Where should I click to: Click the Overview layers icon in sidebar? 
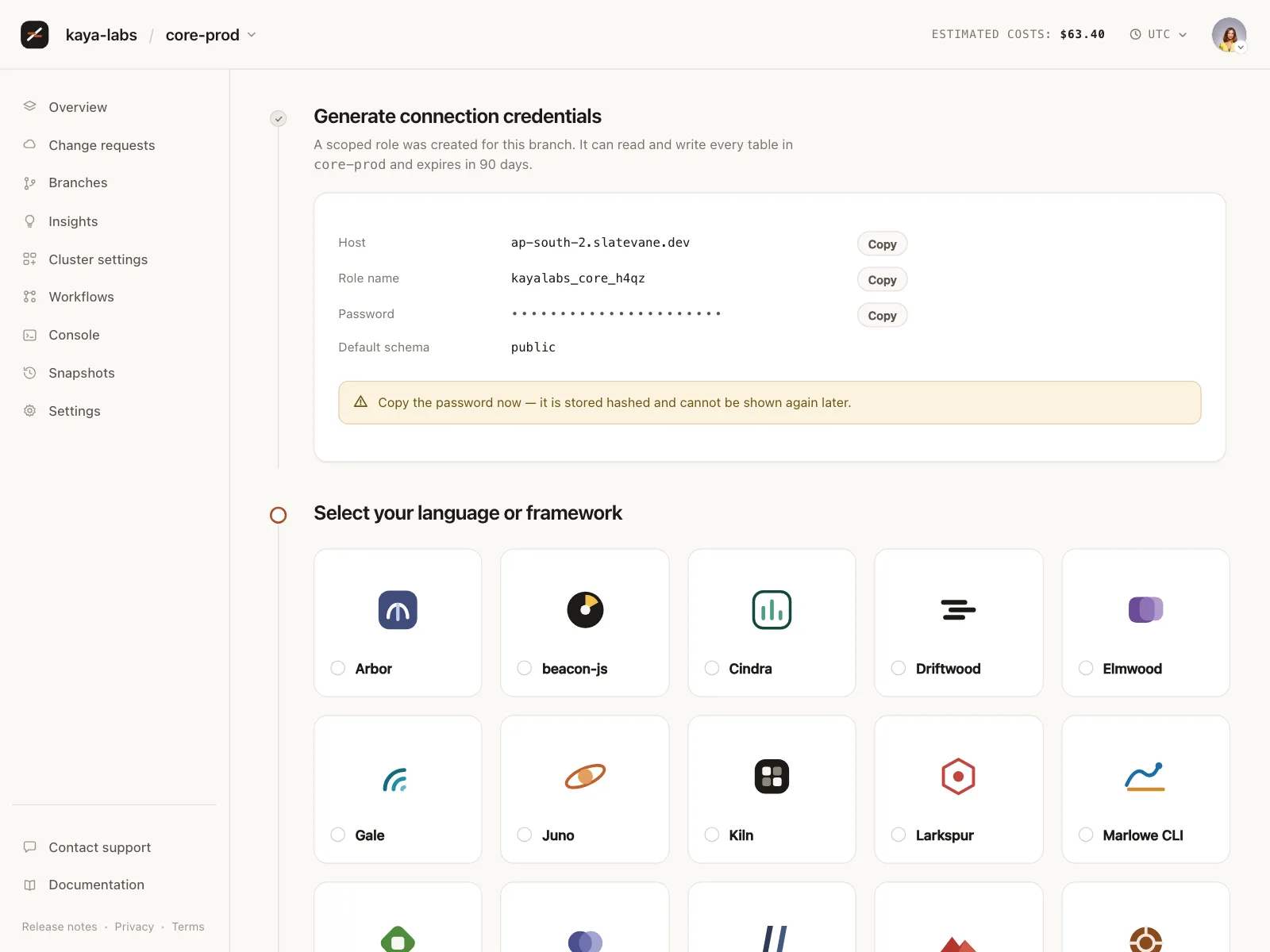coord(30,106)
